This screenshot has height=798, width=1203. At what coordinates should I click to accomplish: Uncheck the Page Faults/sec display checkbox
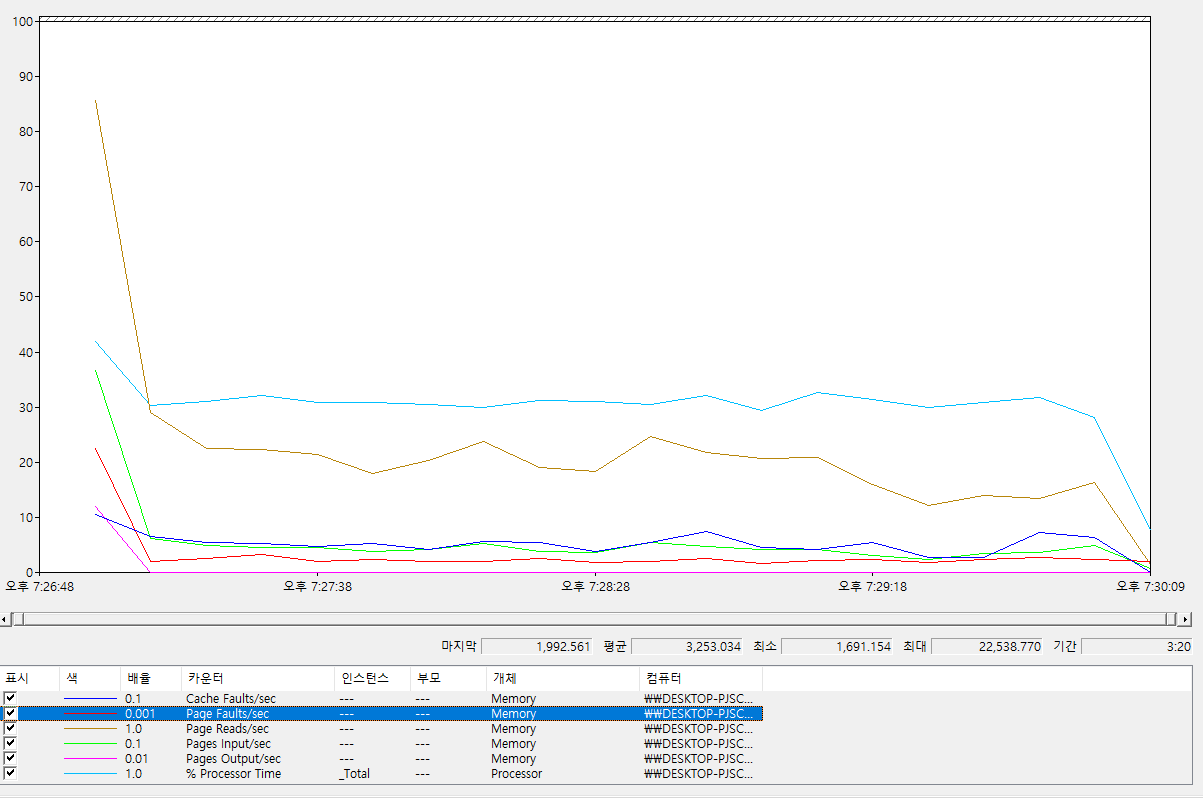point(10,713)
